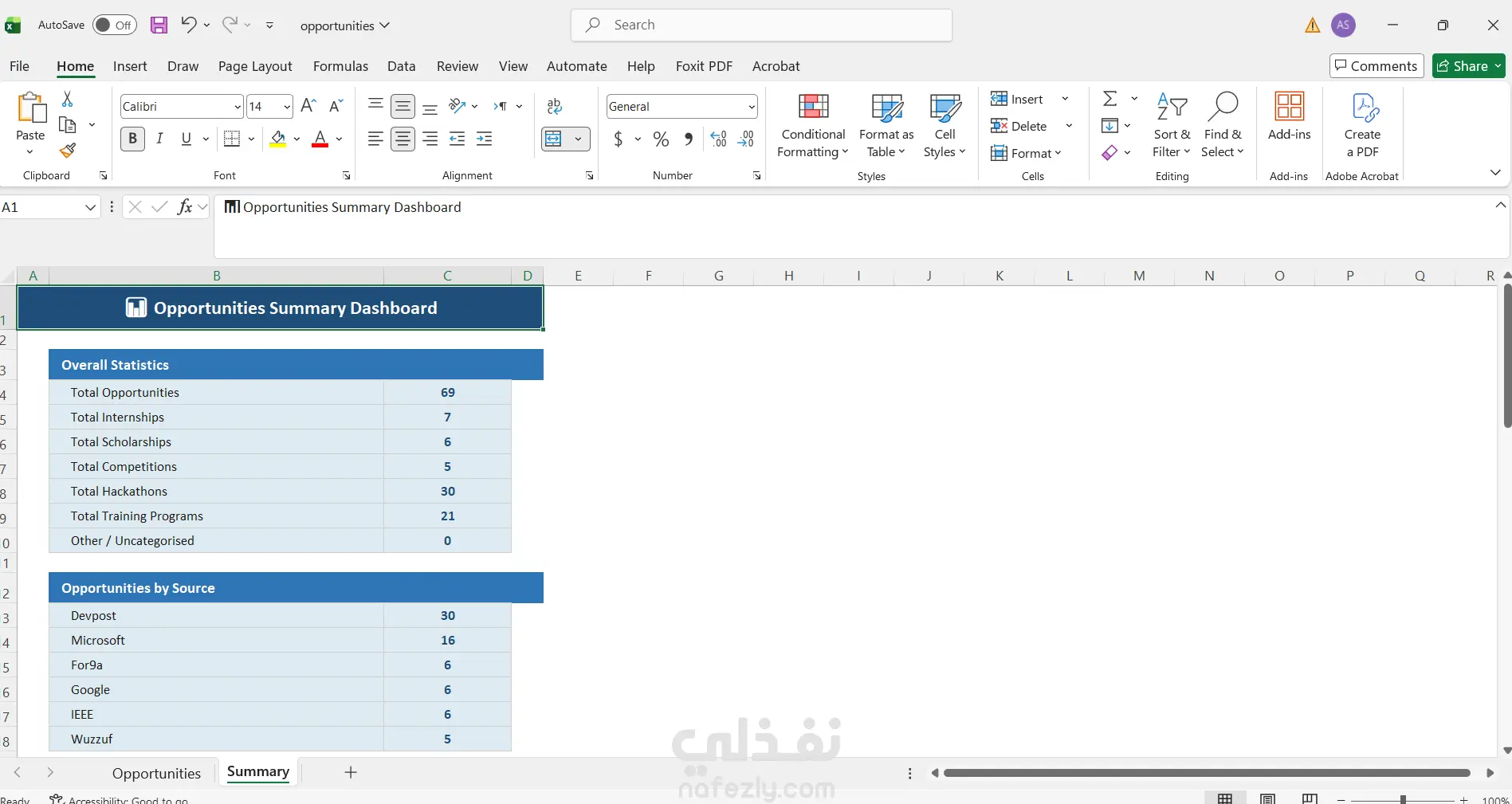
Task: Go to the Data tab
Action: tap(401, 66)
